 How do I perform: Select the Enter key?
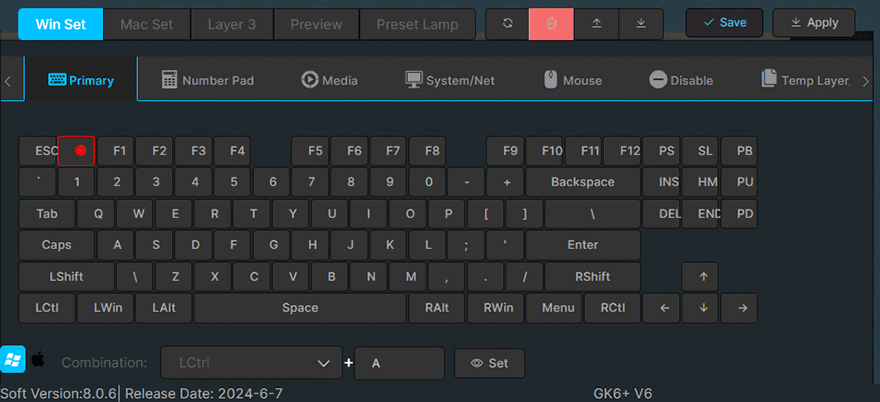point(583,245)
